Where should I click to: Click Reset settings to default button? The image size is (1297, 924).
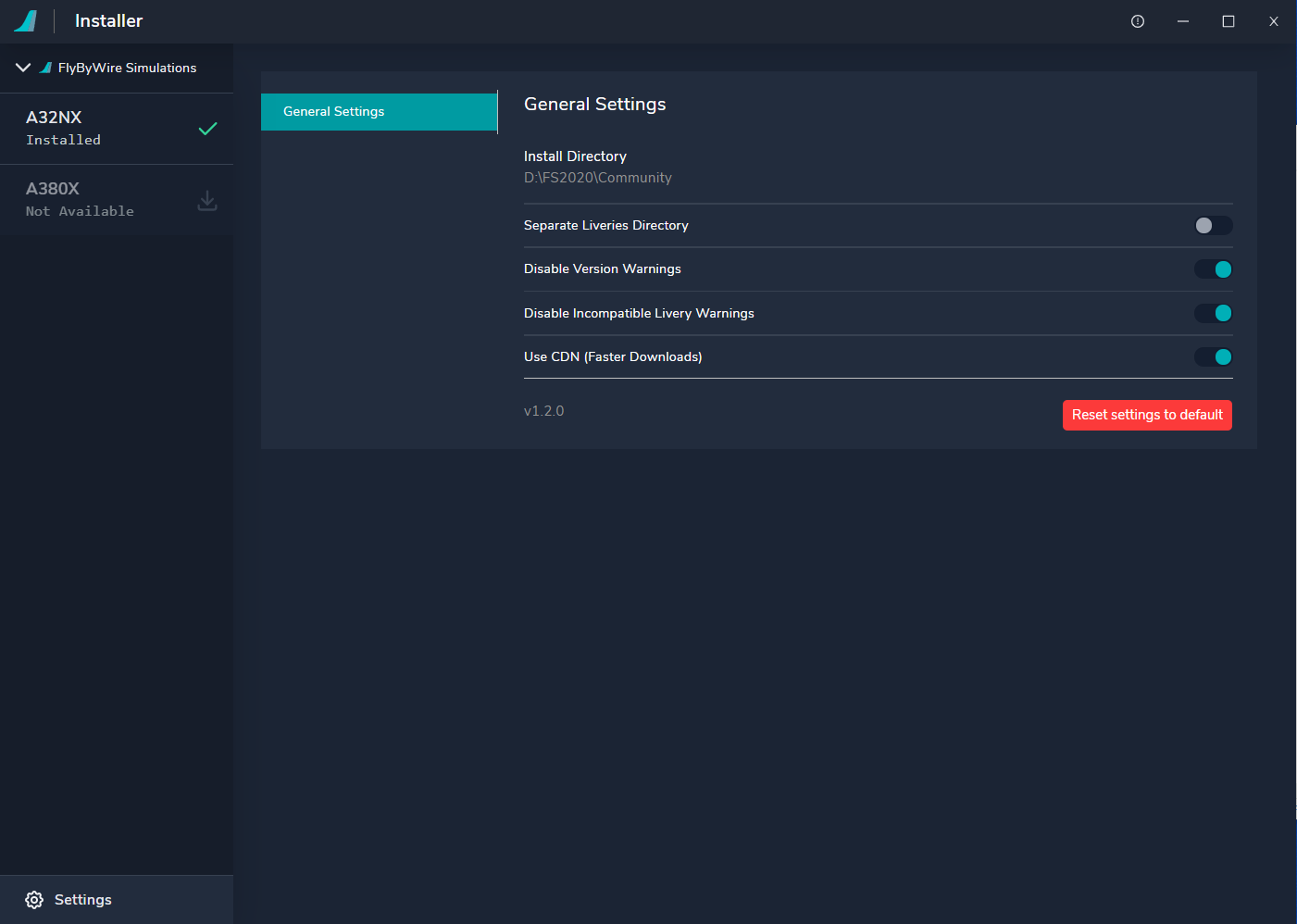pyautogui.click(x=1147, y=415)
